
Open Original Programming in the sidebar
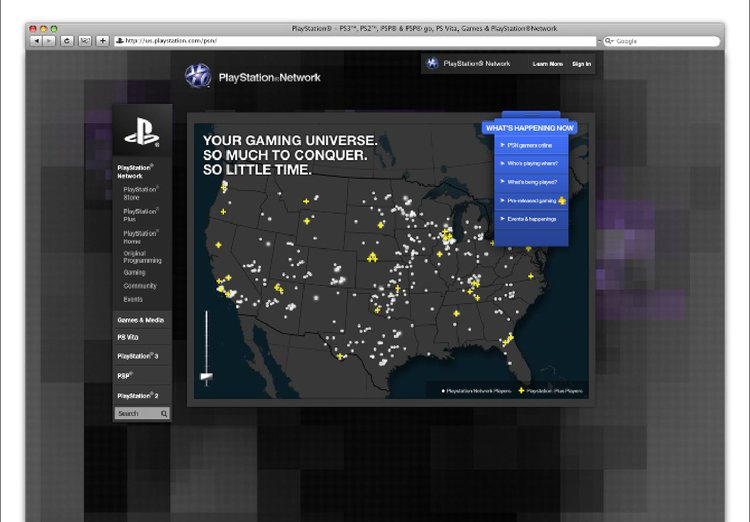[x=142, y=257]
